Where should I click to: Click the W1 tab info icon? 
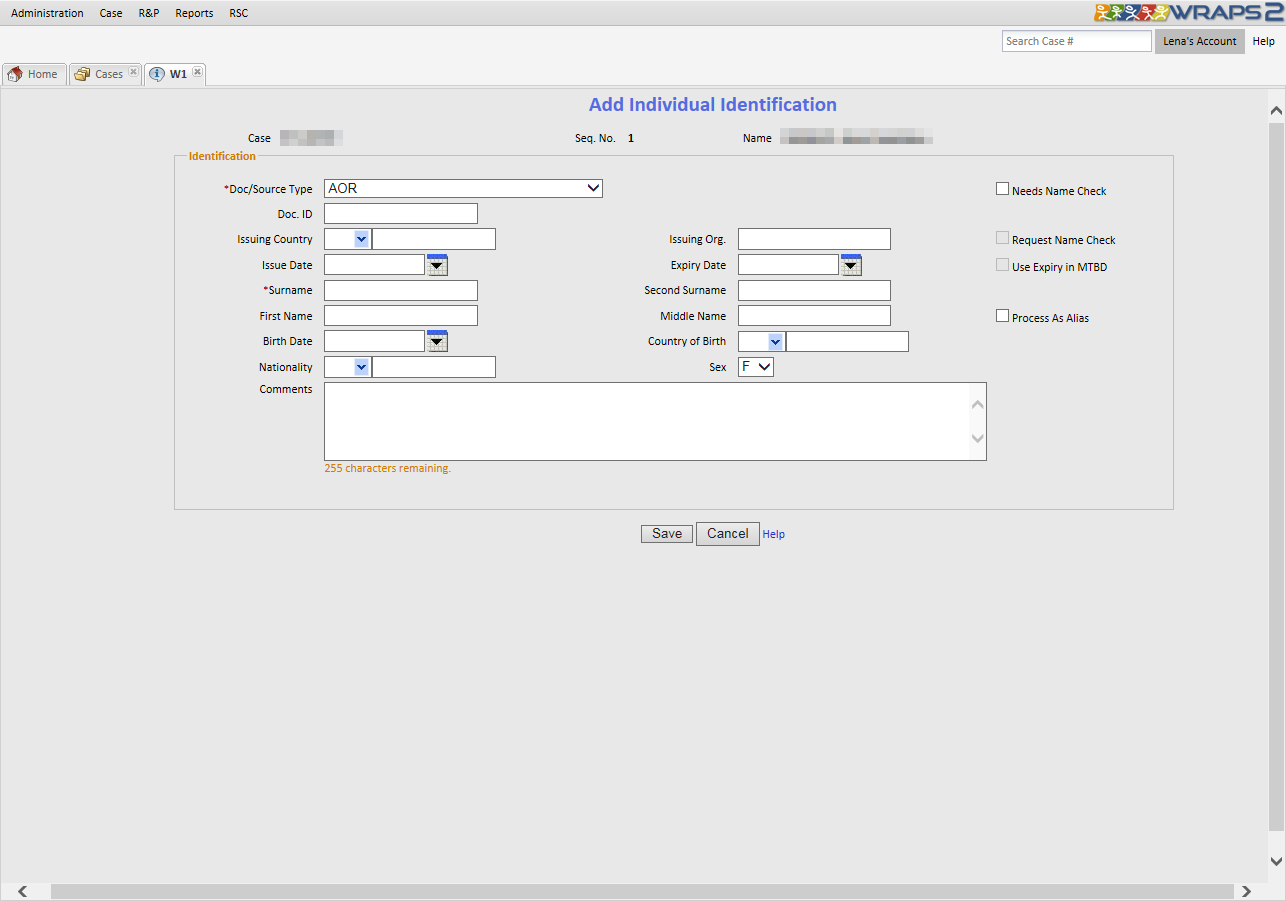[157, 74]
